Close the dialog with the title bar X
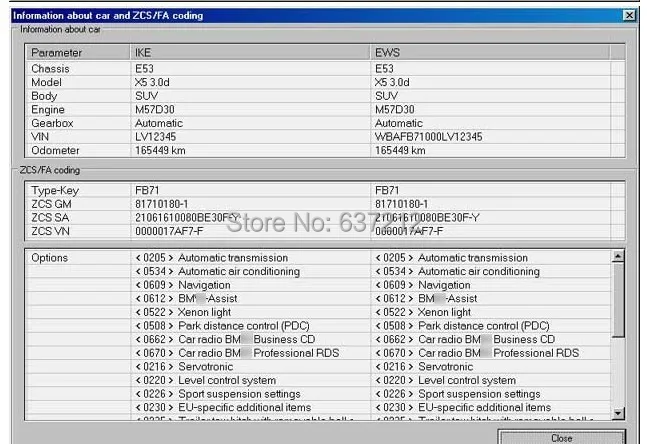The height and width of the screenshot is (444, 647). pyautogui.click(x=629, y=16)
